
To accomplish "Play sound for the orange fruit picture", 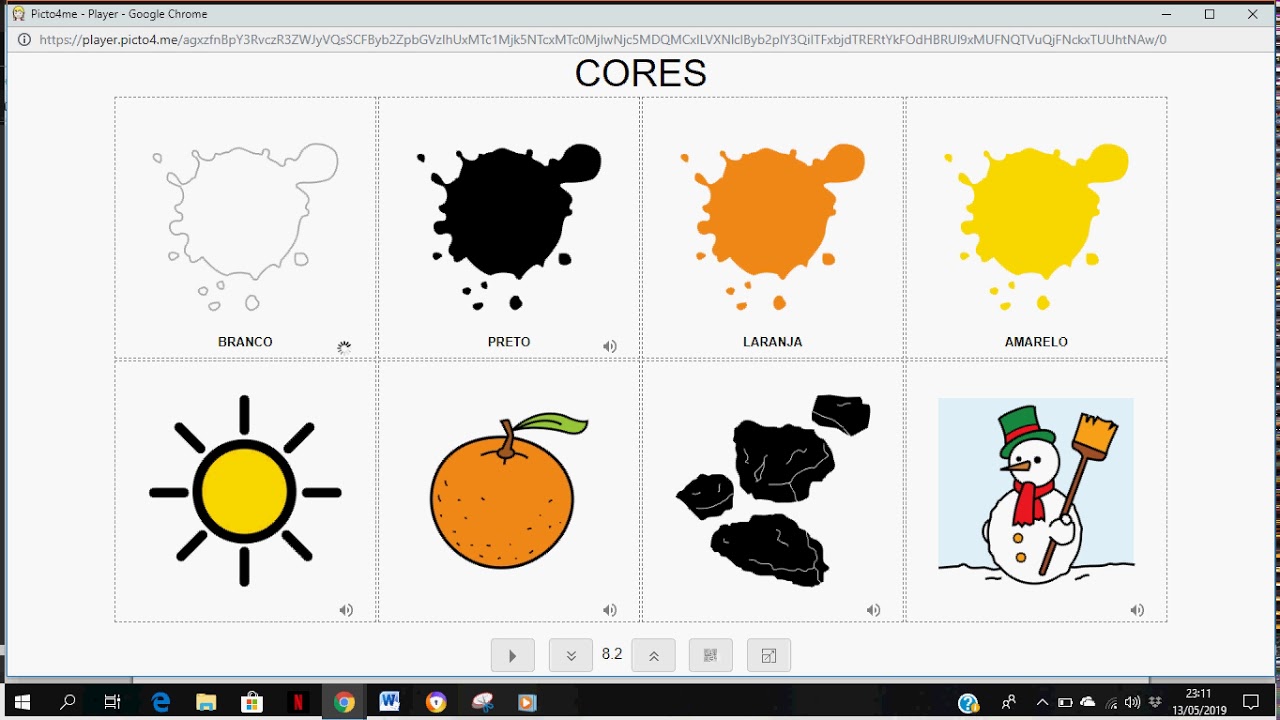I will [x=610, y=610].
